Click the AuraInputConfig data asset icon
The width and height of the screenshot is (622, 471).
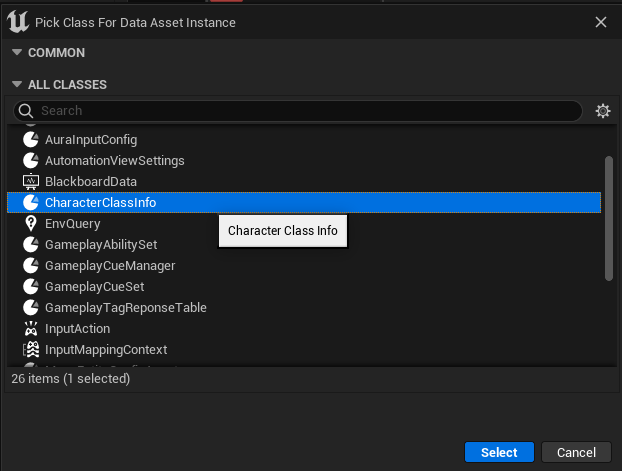[30, 140]
